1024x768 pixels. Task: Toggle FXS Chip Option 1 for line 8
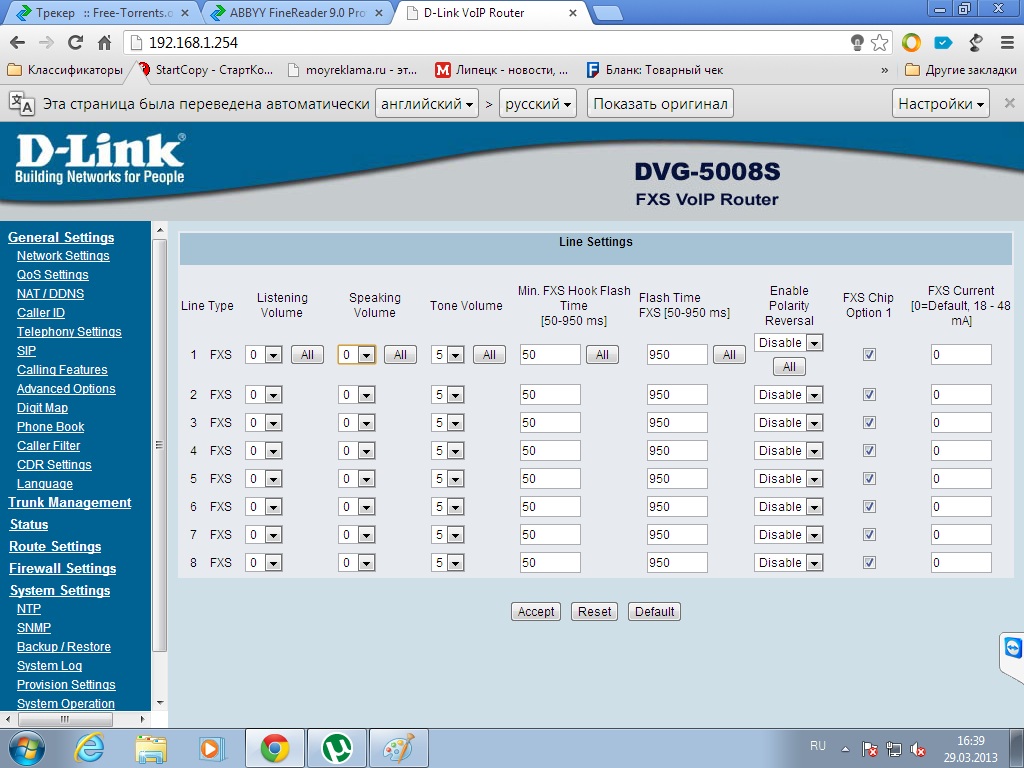(x=869, y=563)
